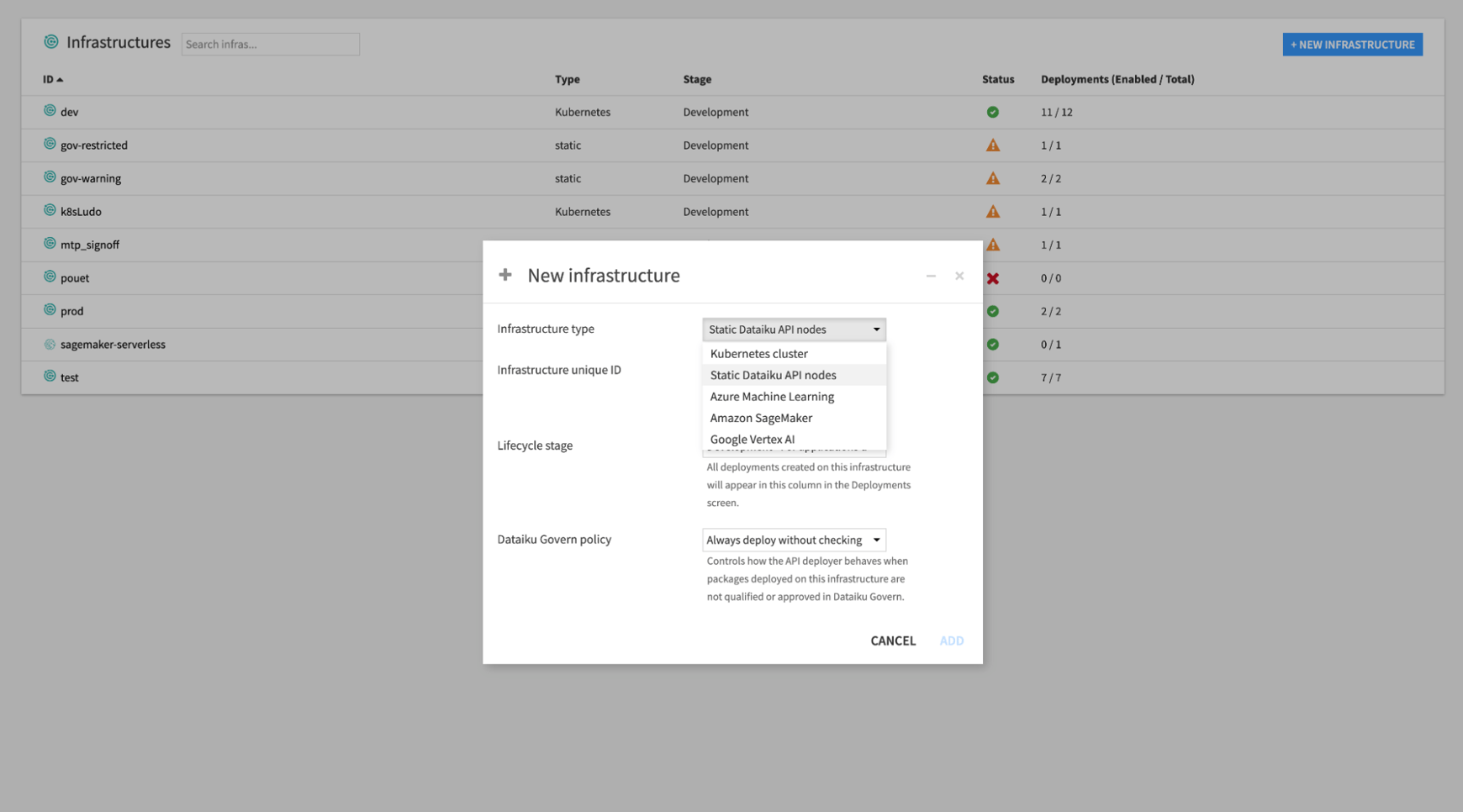The image size is (1463, 812).
Task: Choose "Kubernetes cluster" from the dropdown options
Action: point(758,353)
